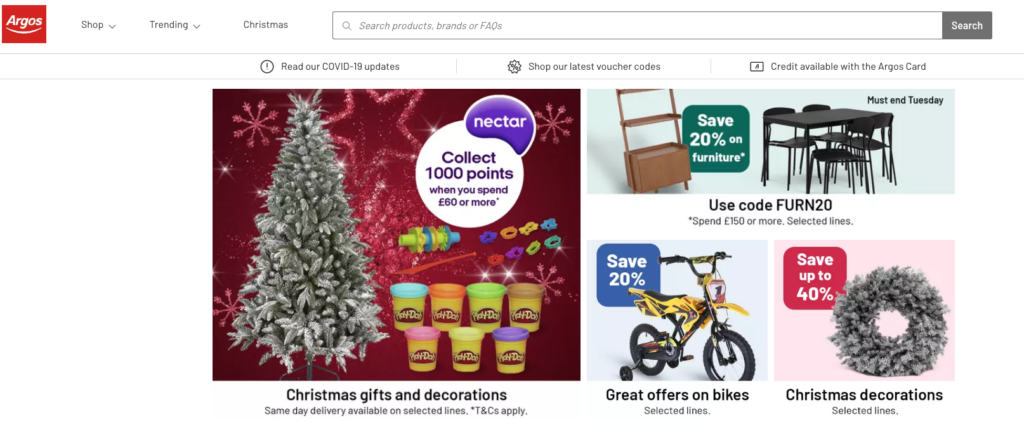Click the purple nectar badge
This screenshot has height=439, width=1024.
(500, 124)
